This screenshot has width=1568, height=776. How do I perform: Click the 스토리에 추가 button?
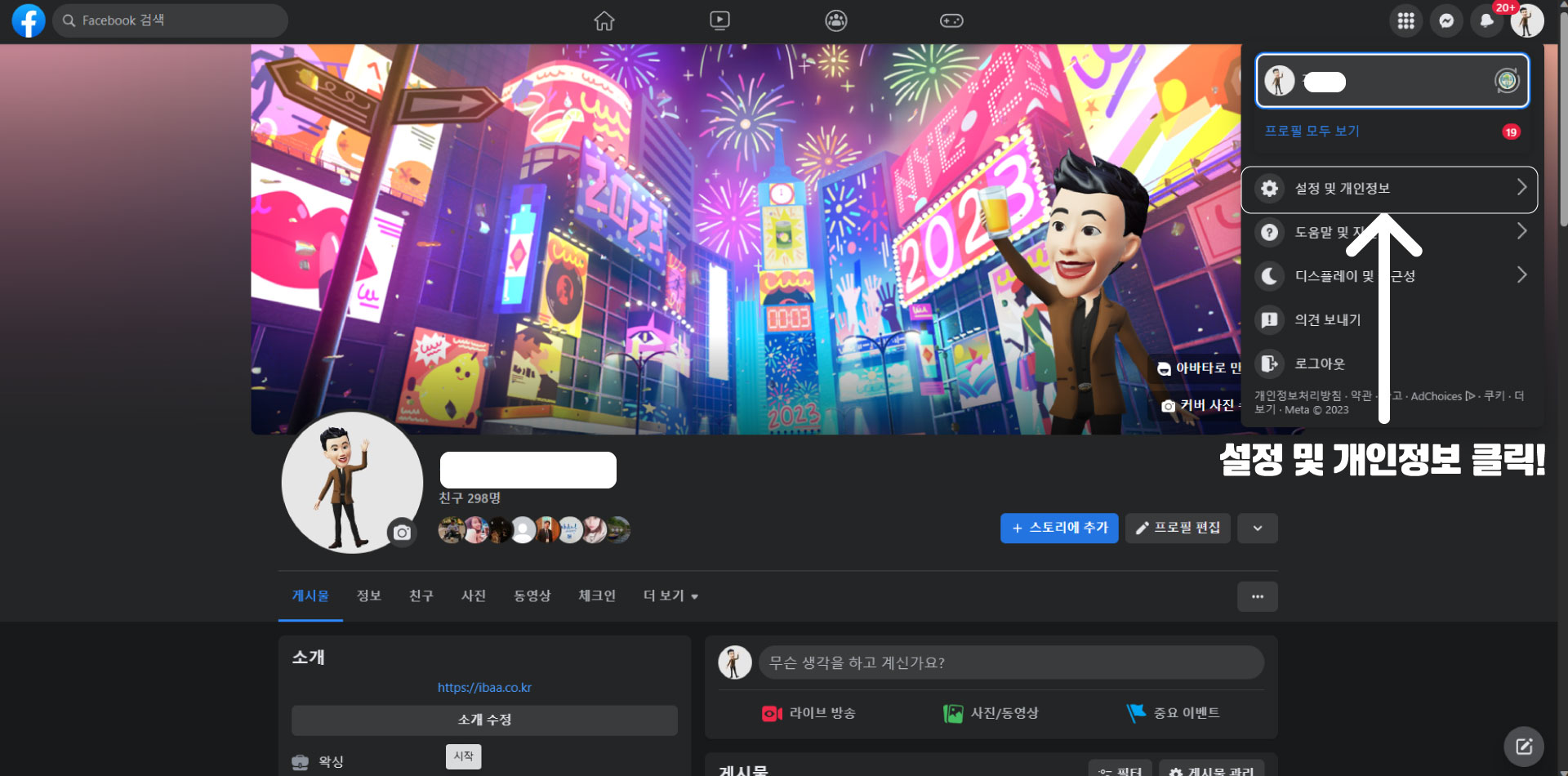1059,528
